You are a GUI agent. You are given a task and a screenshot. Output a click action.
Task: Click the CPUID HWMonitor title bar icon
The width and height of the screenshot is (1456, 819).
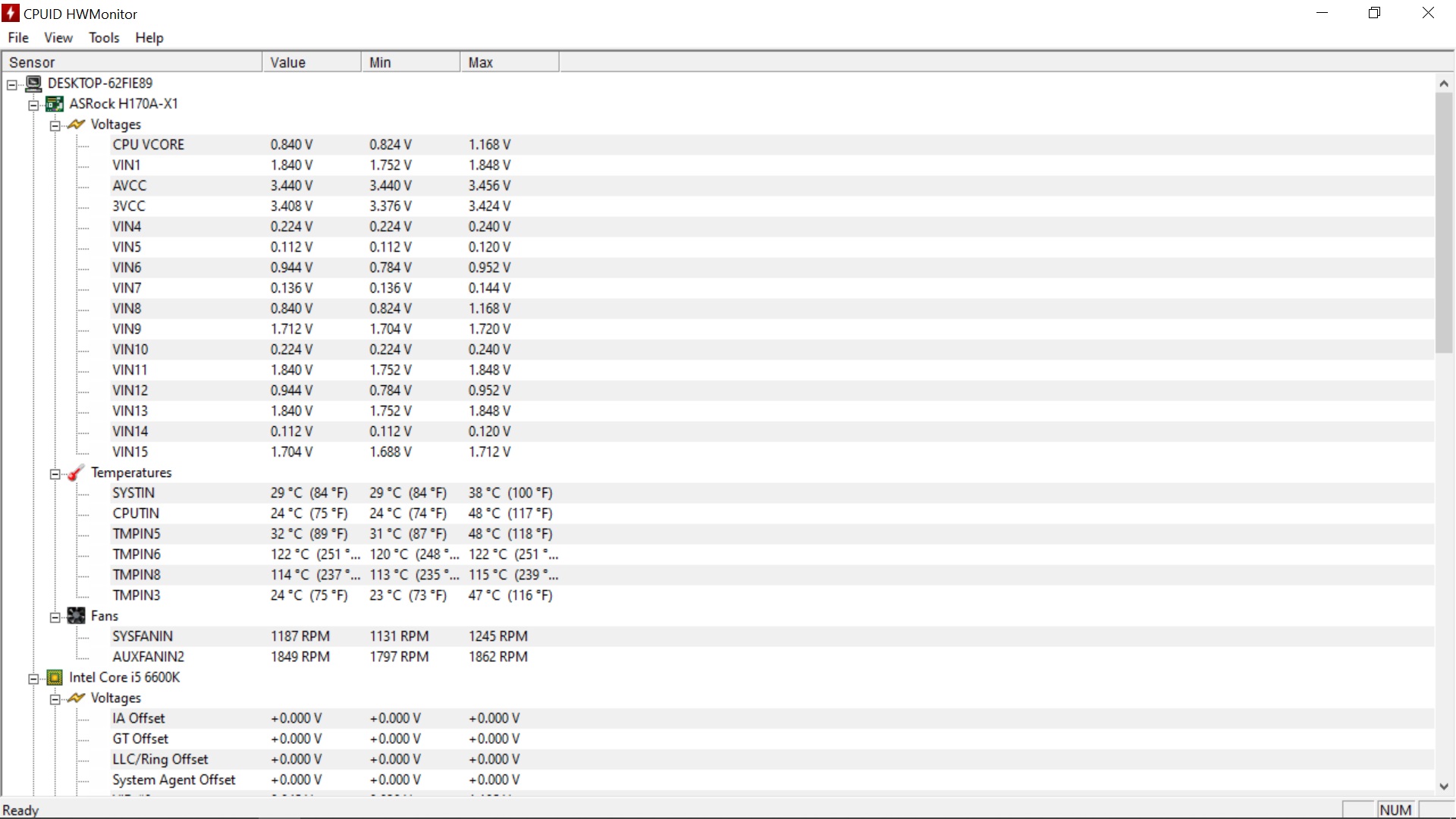11,14
